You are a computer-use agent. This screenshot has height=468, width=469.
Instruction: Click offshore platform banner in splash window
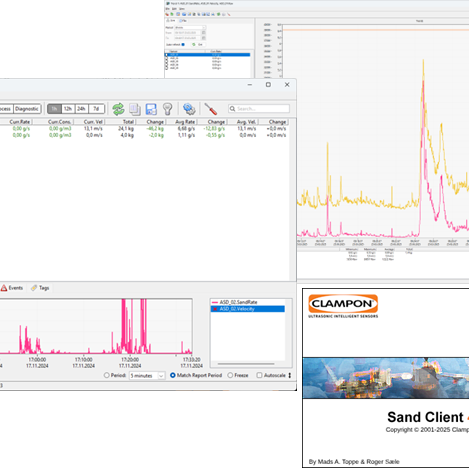(386, 378)
